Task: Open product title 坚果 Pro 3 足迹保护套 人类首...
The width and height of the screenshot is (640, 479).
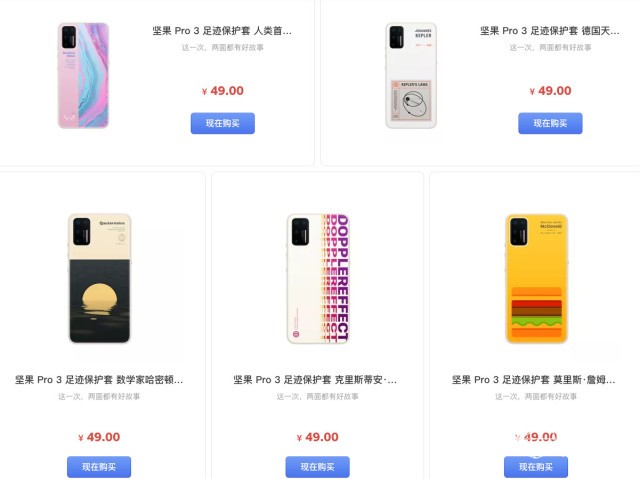Action: point(222,31)
